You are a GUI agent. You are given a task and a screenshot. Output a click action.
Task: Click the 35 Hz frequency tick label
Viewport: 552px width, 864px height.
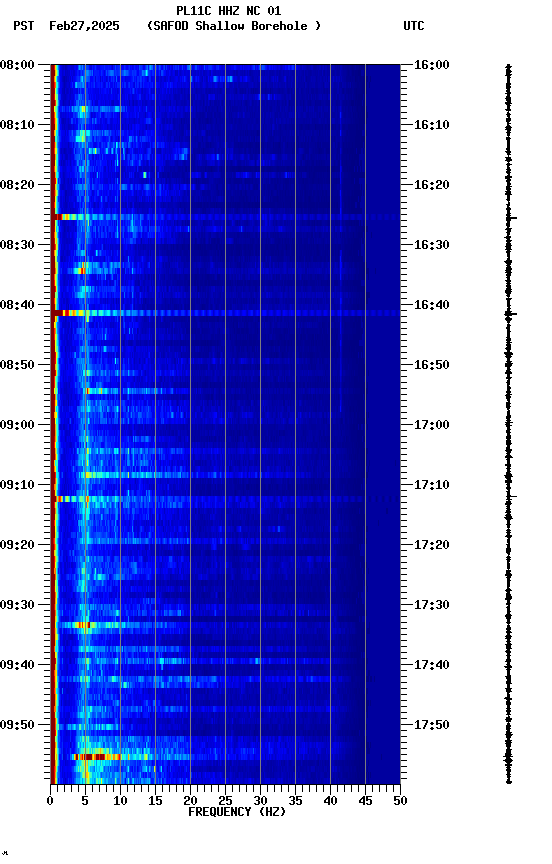295,801
